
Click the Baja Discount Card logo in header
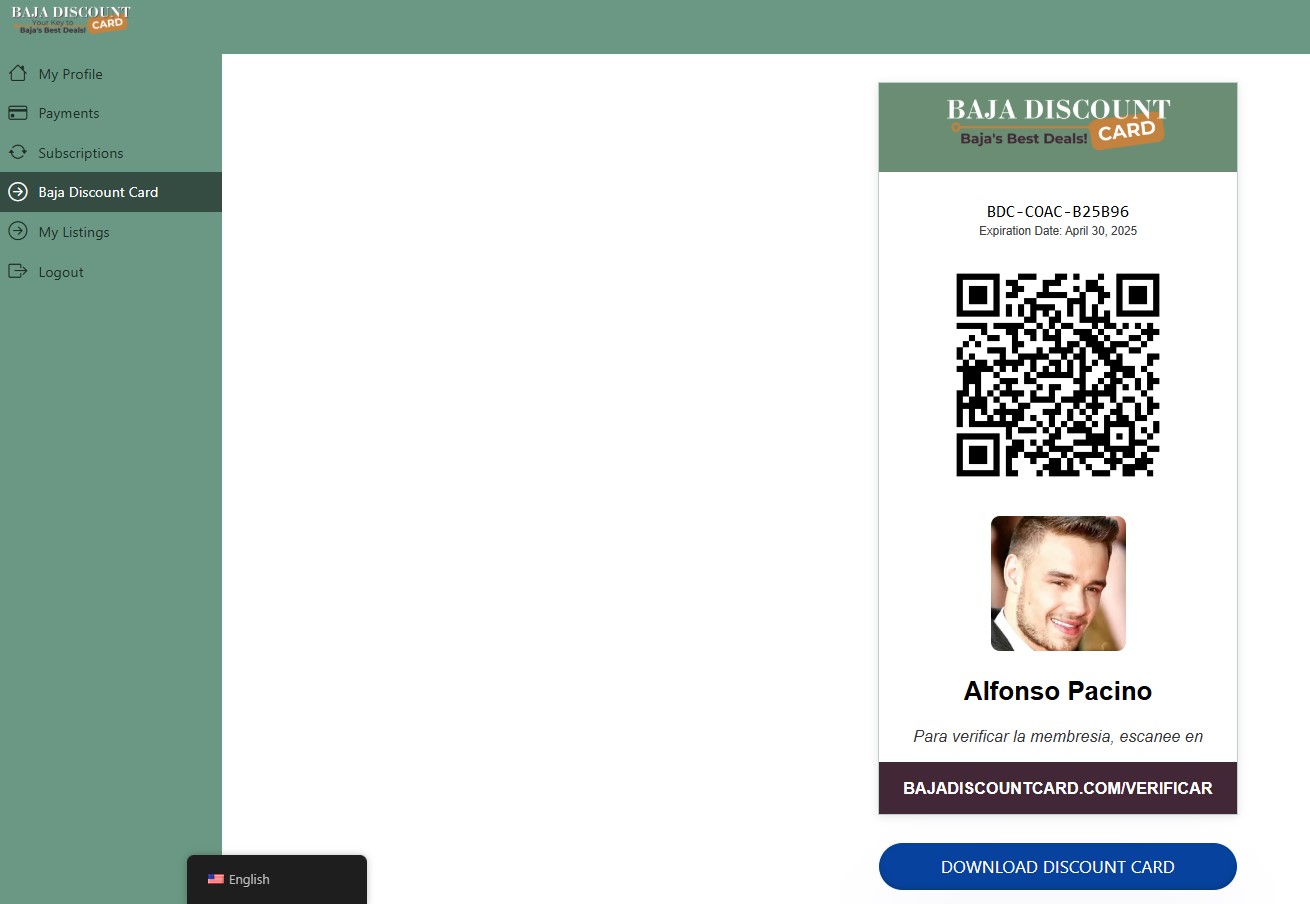pyautogui.click(x=70, y=20)
